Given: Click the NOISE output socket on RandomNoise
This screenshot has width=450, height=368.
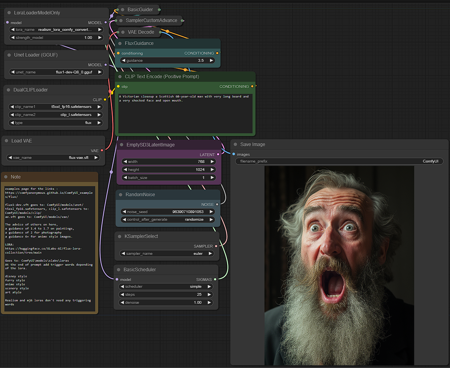Looking at the screenshot, I should pyautogui.click(x=217, y=204).
